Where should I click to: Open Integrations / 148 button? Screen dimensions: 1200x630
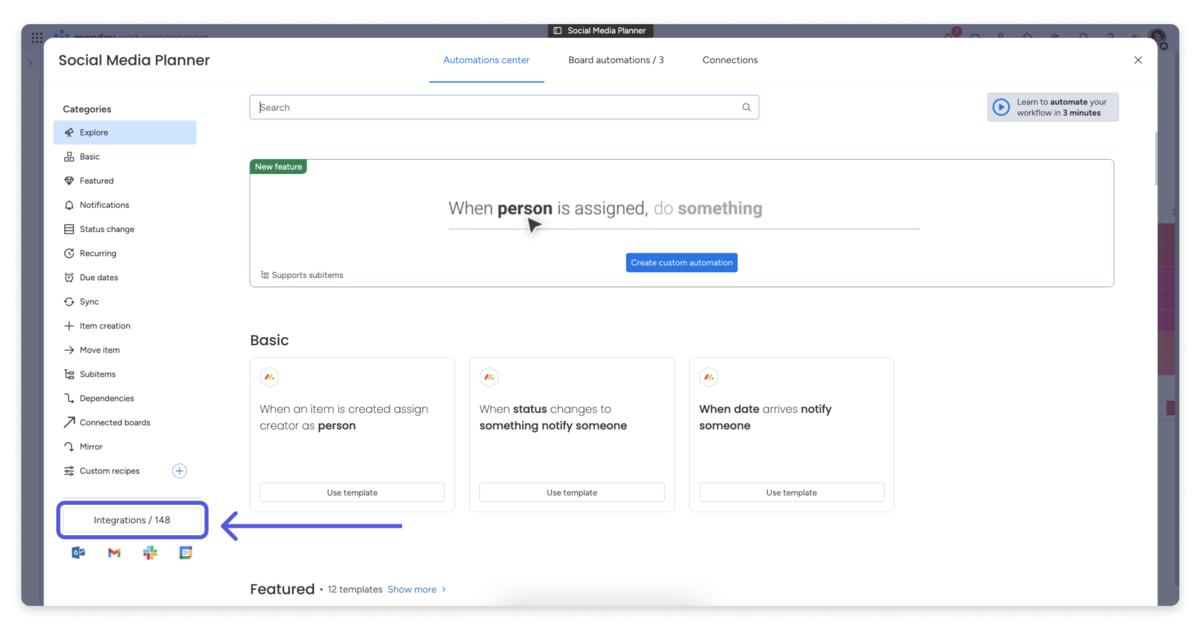(132, 520)
